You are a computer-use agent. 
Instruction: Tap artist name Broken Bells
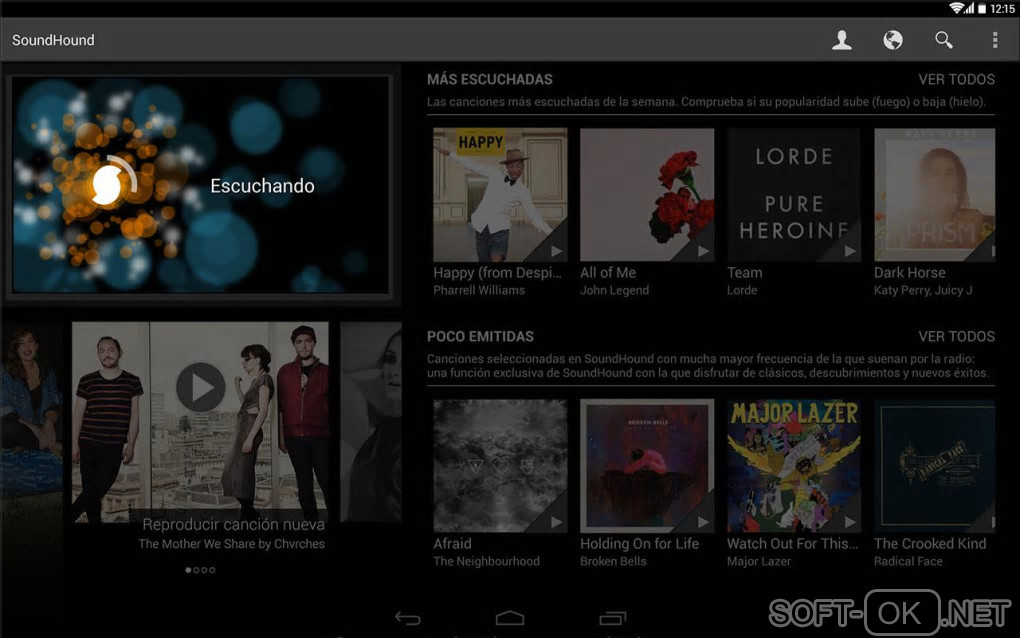pos(613,561)
